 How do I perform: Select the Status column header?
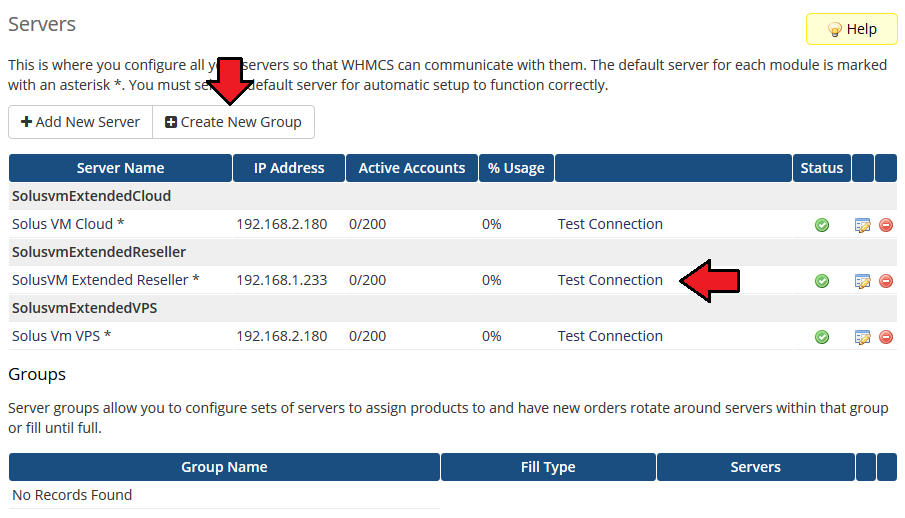[821, 168]
